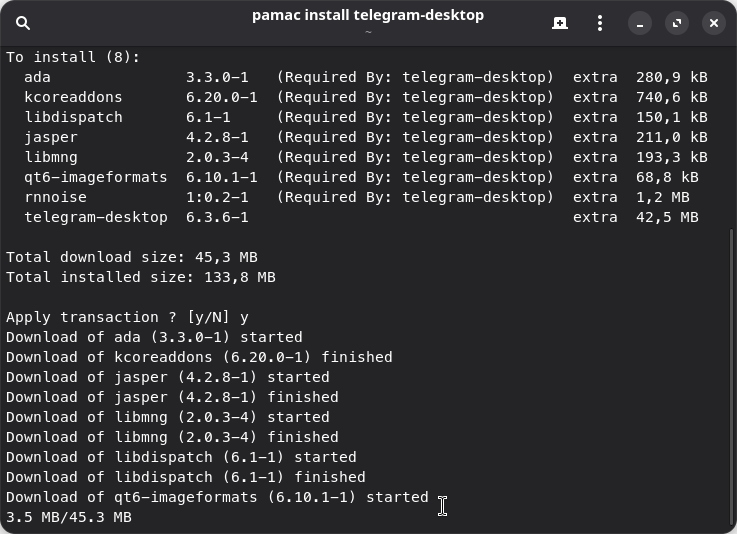Open the three-dot main menu

tap(600, 23)
